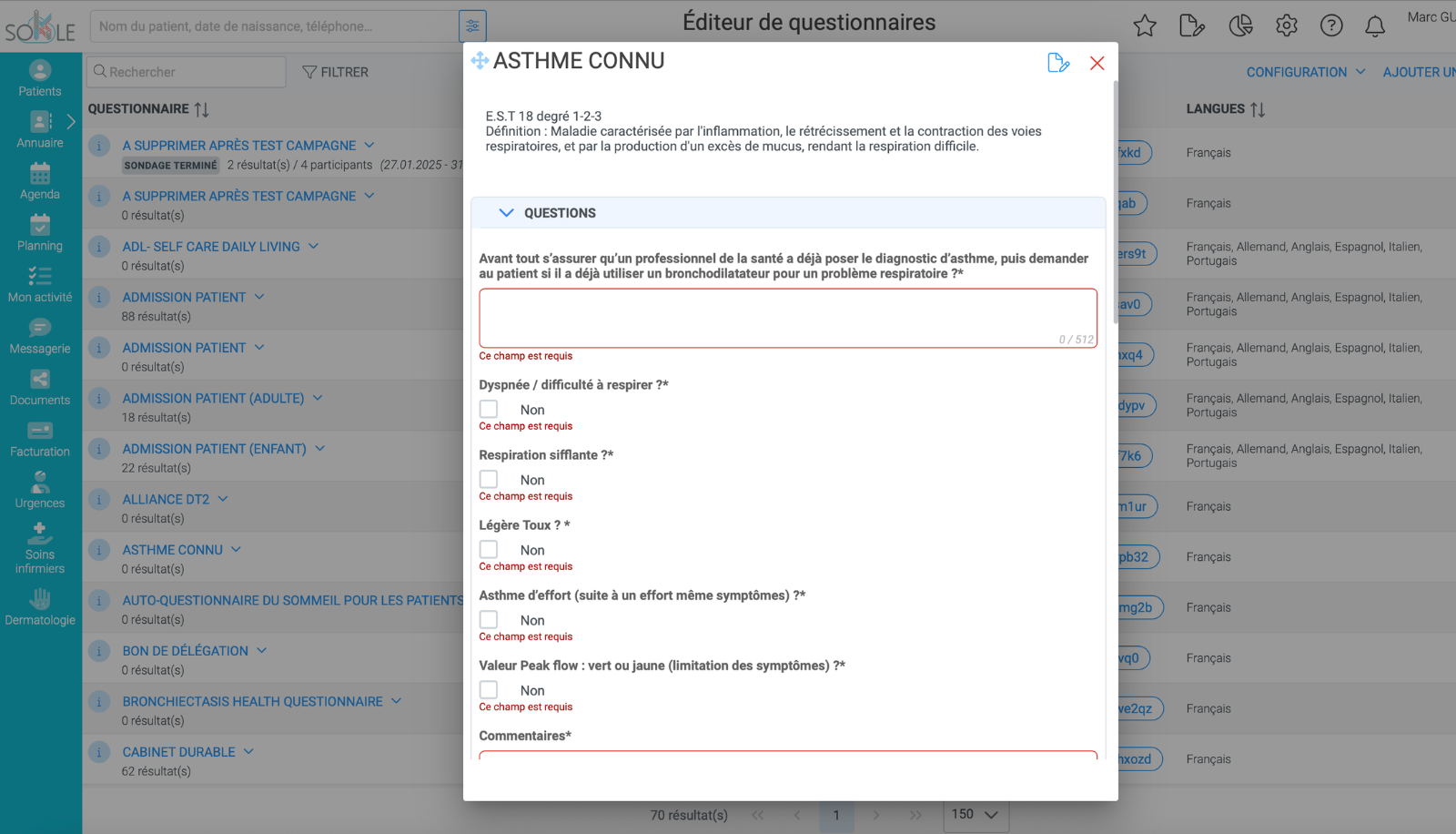
Task: Click the statistics pie chart icon
Action: click(1240, 25)
